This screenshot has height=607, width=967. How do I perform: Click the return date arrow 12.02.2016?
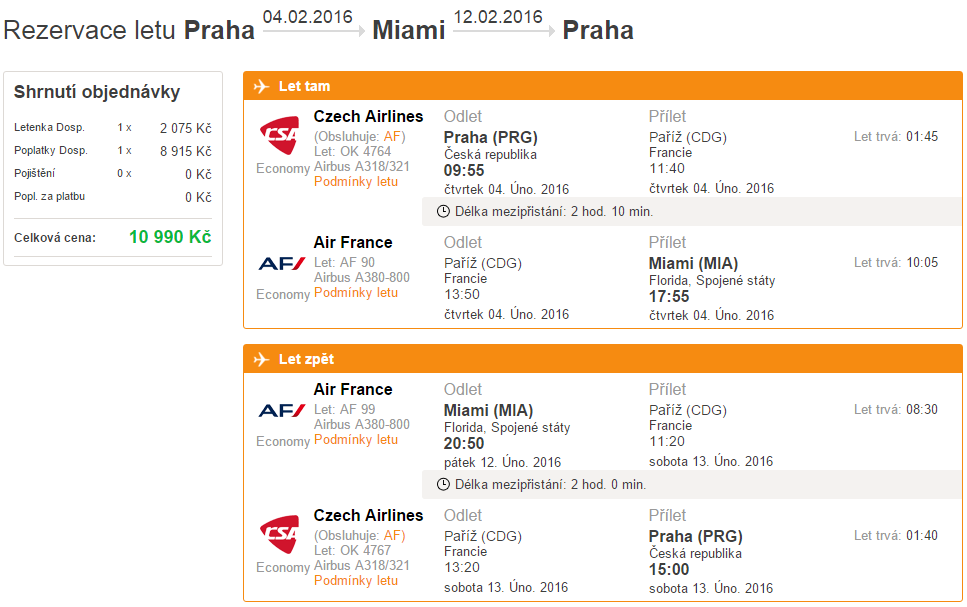pyautogui.click(x=504, y=23)
